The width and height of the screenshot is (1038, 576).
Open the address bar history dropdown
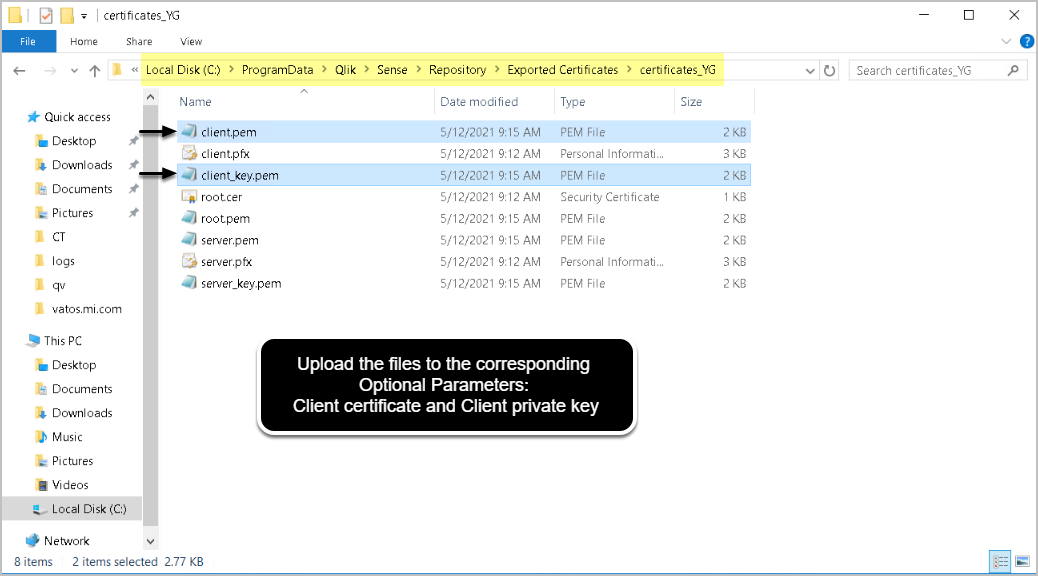pyautogui.click(x=810, y=71)
